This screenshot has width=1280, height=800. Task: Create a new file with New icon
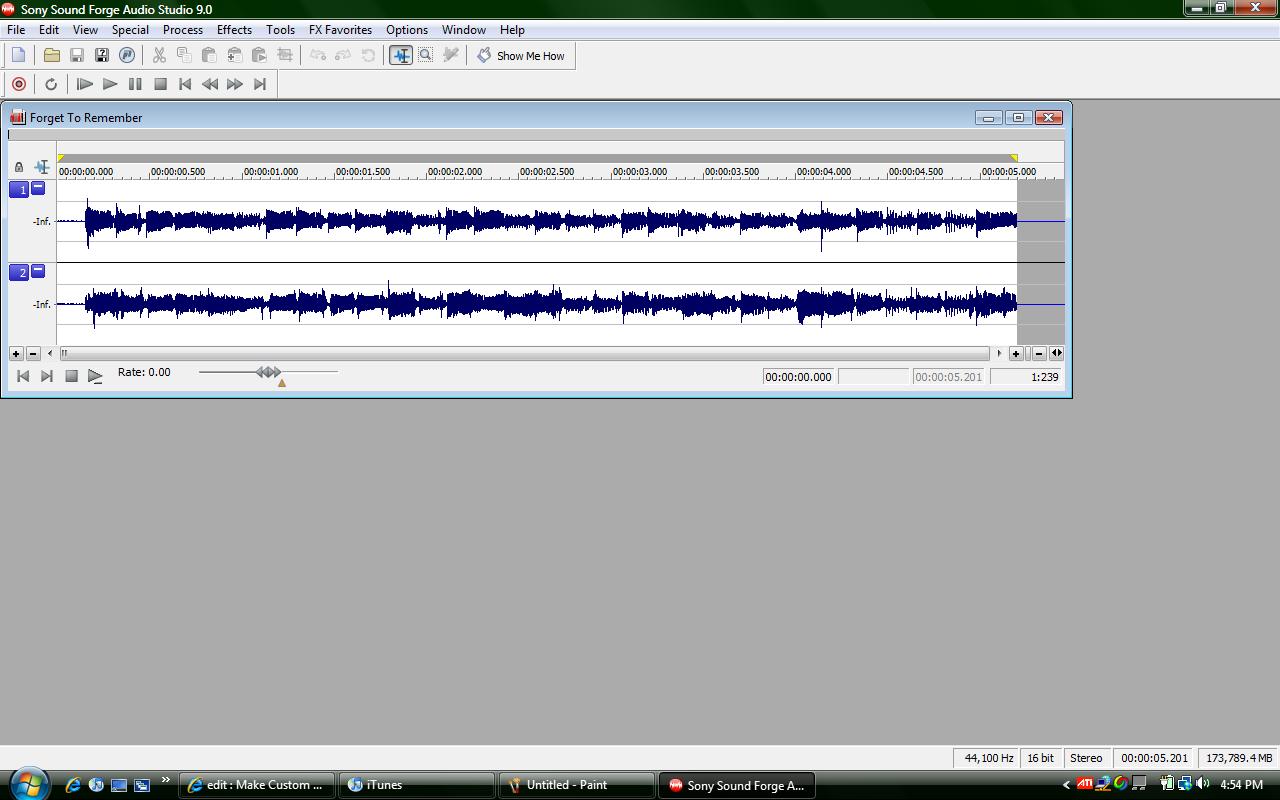[x=18, y=56]
